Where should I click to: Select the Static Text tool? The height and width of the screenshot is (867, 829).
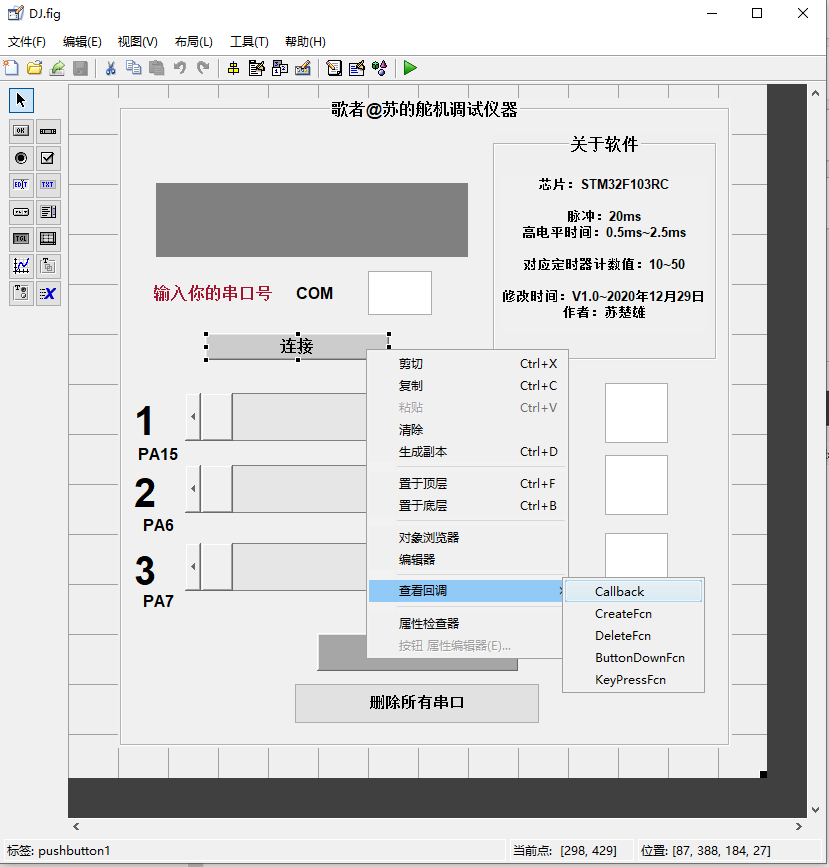48,185
